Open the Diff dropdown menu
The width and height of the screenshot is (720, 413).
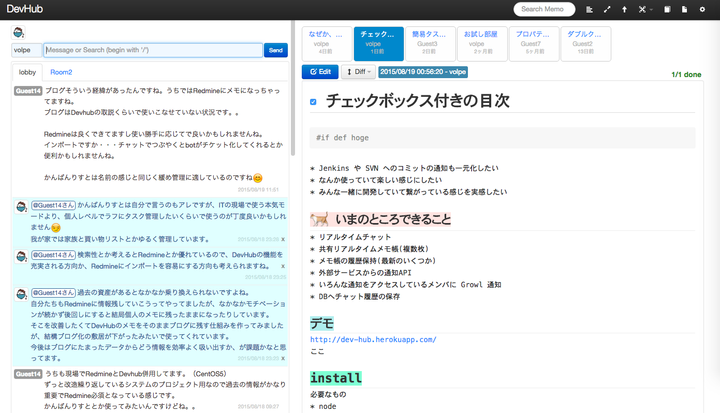(358, 72)
